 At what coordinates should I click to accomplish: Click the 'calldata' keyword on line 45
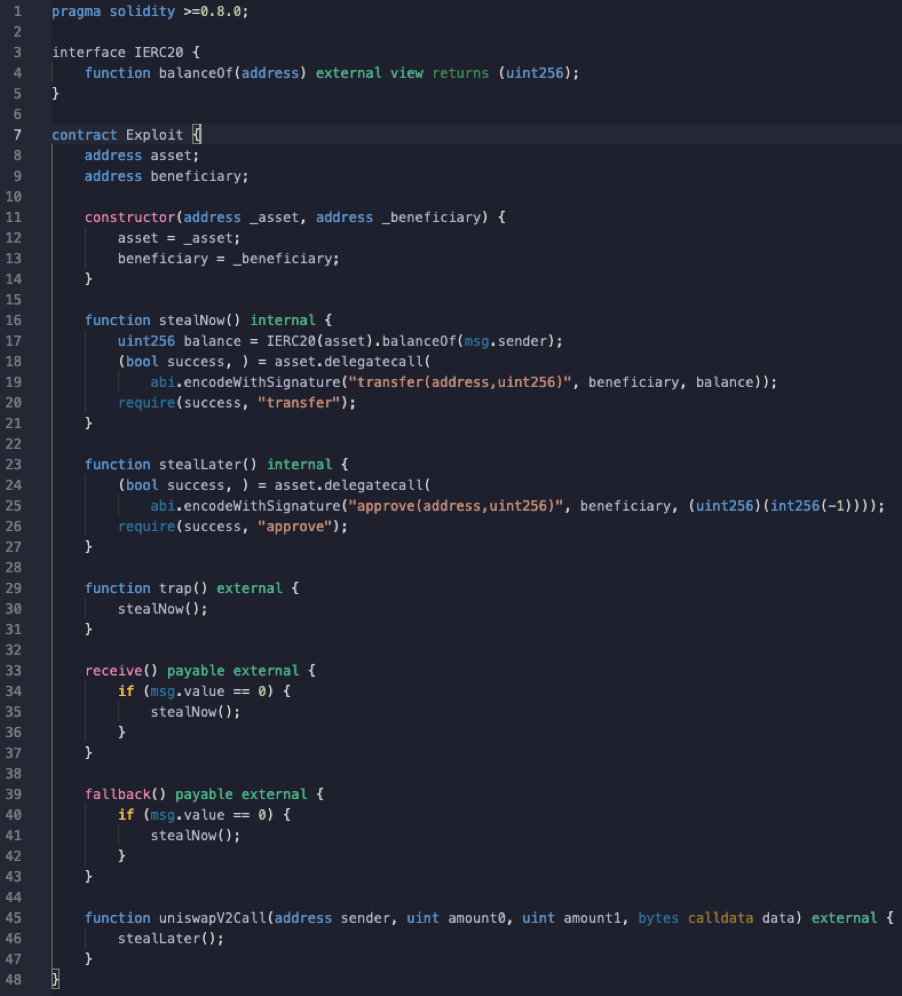pos(720,918)
